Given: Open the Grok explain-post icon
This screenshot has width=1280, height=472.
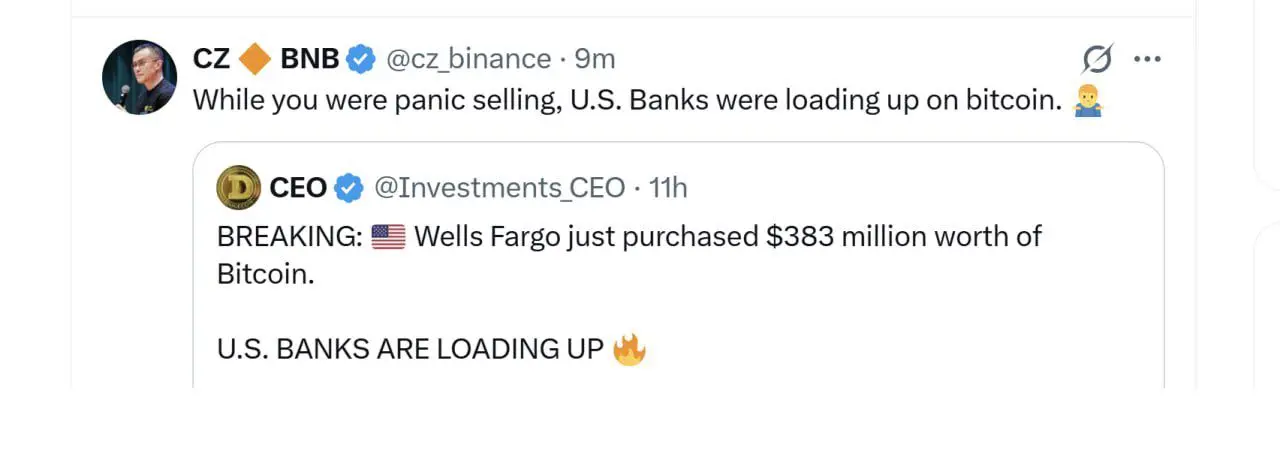Looking at the screenshot, I should (x=1097, y=61).
